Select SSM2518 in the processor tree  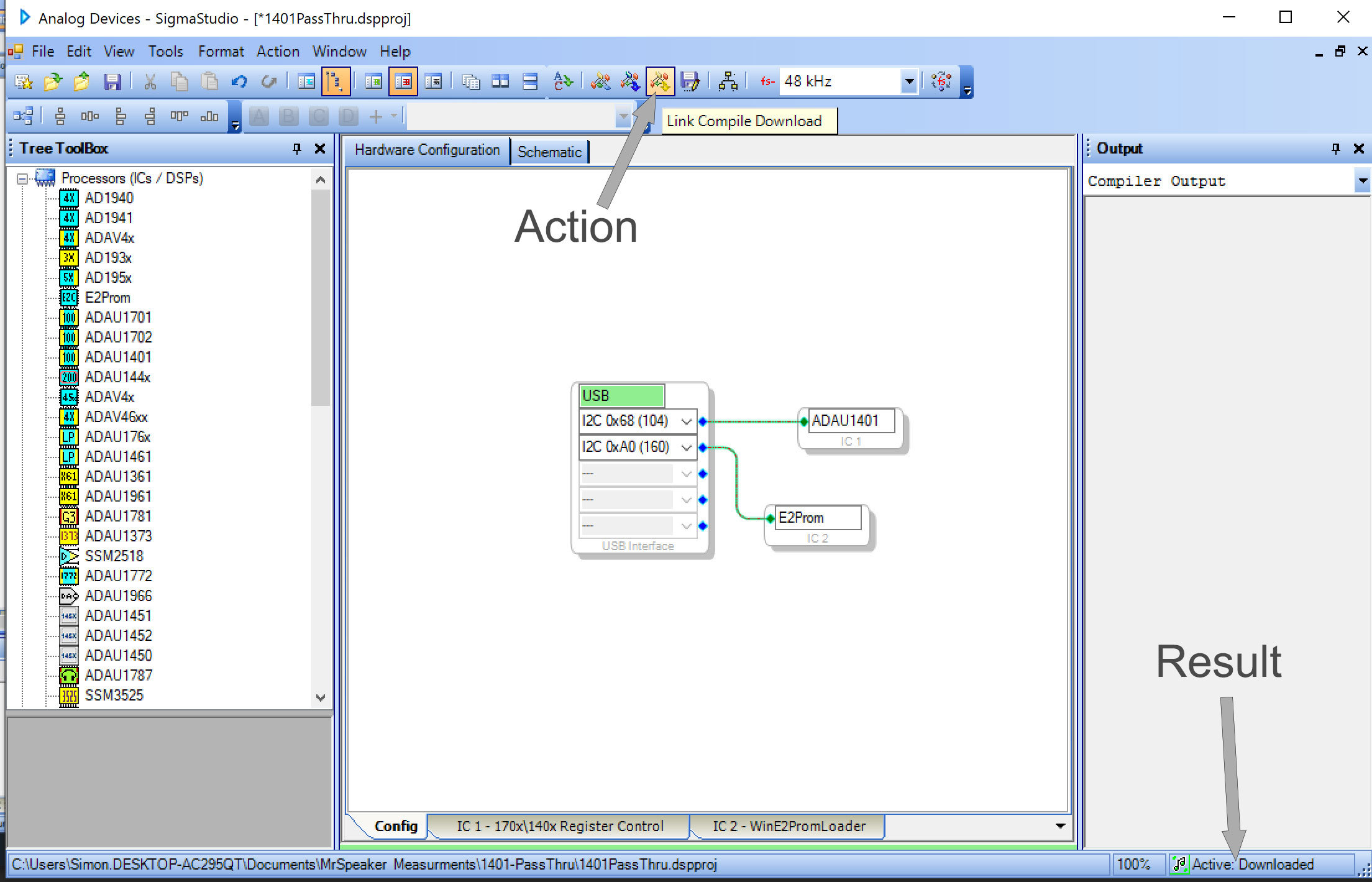[x=114, y=556]
